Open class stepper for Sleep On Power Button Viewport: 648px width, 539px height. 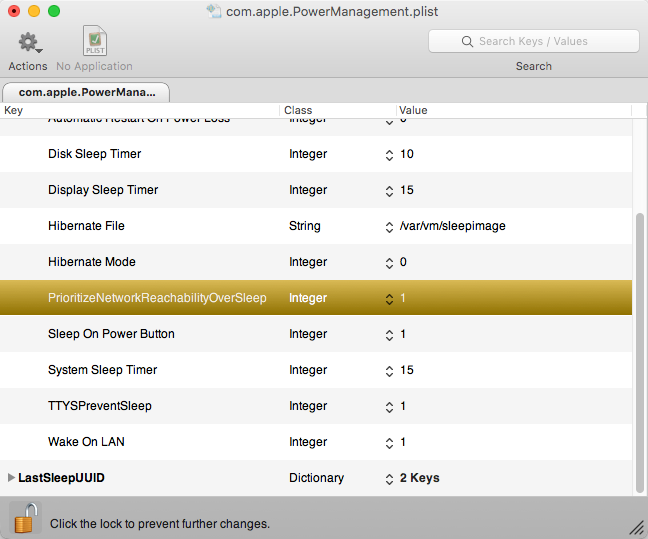389,335
